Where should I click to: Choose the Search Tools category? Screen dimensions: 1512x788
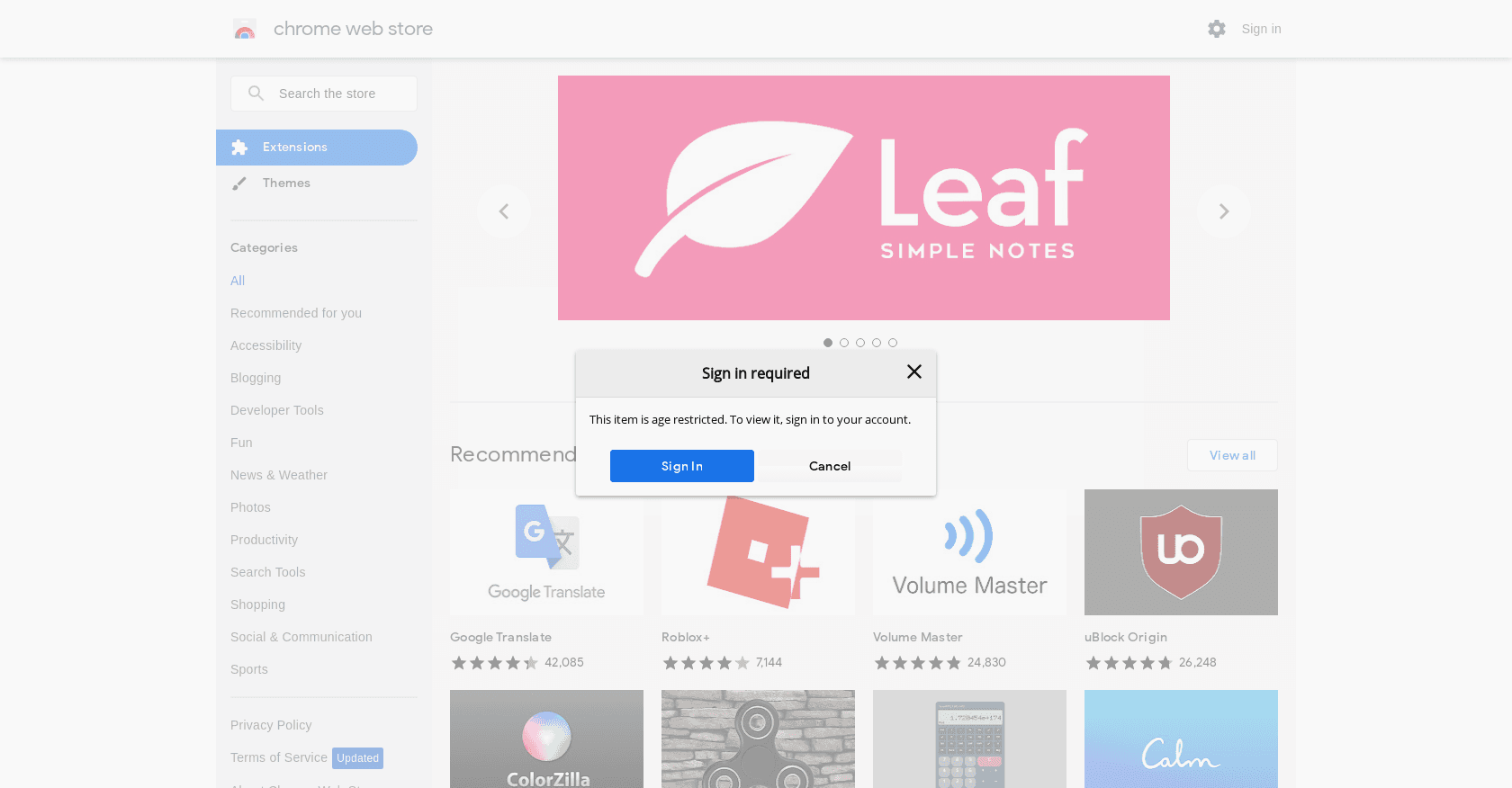267,572
